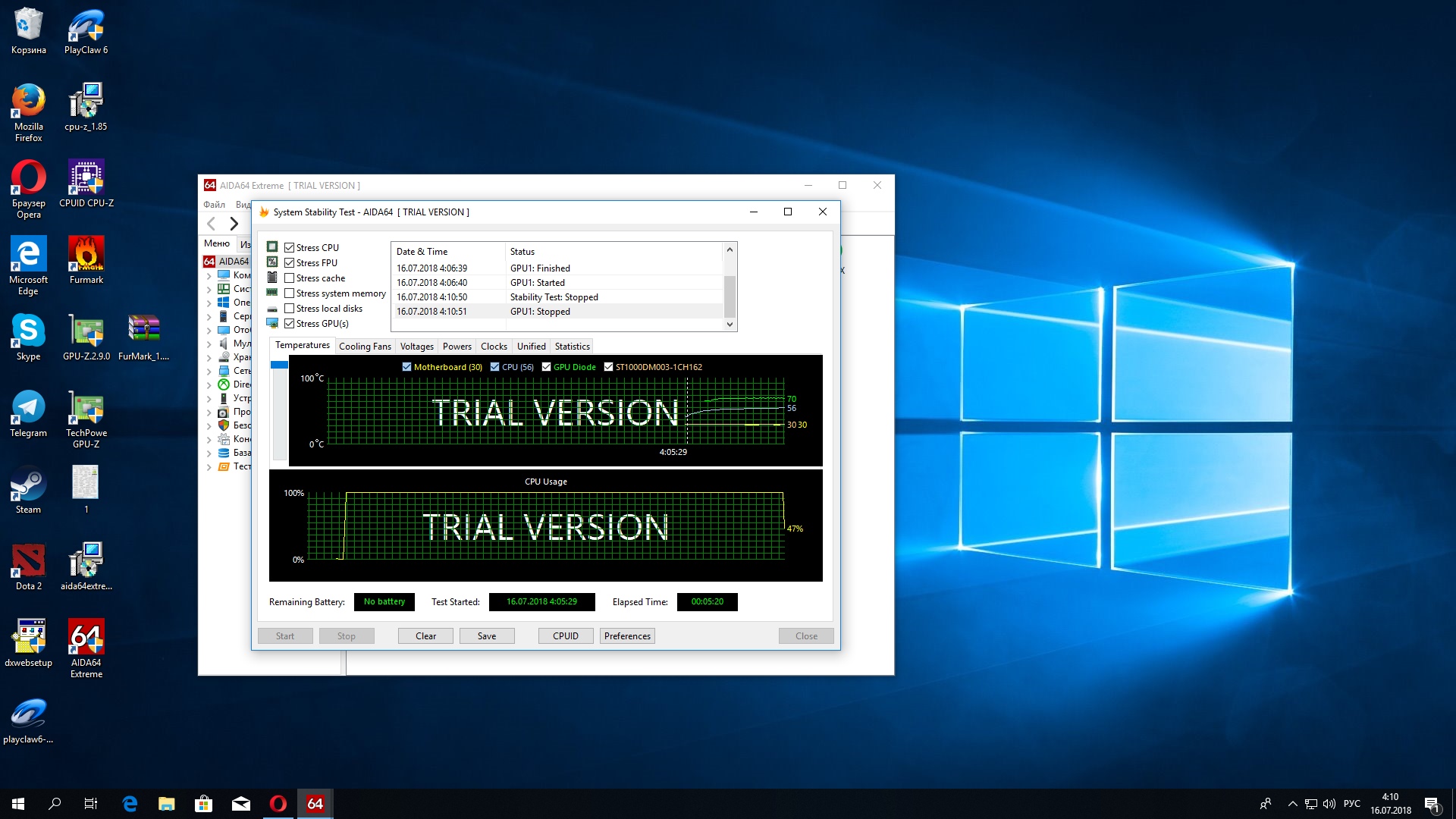Viewport: 1456px width, 819px height.
Task: Expand the tree node starting with "Ото"
Action: 209,330
